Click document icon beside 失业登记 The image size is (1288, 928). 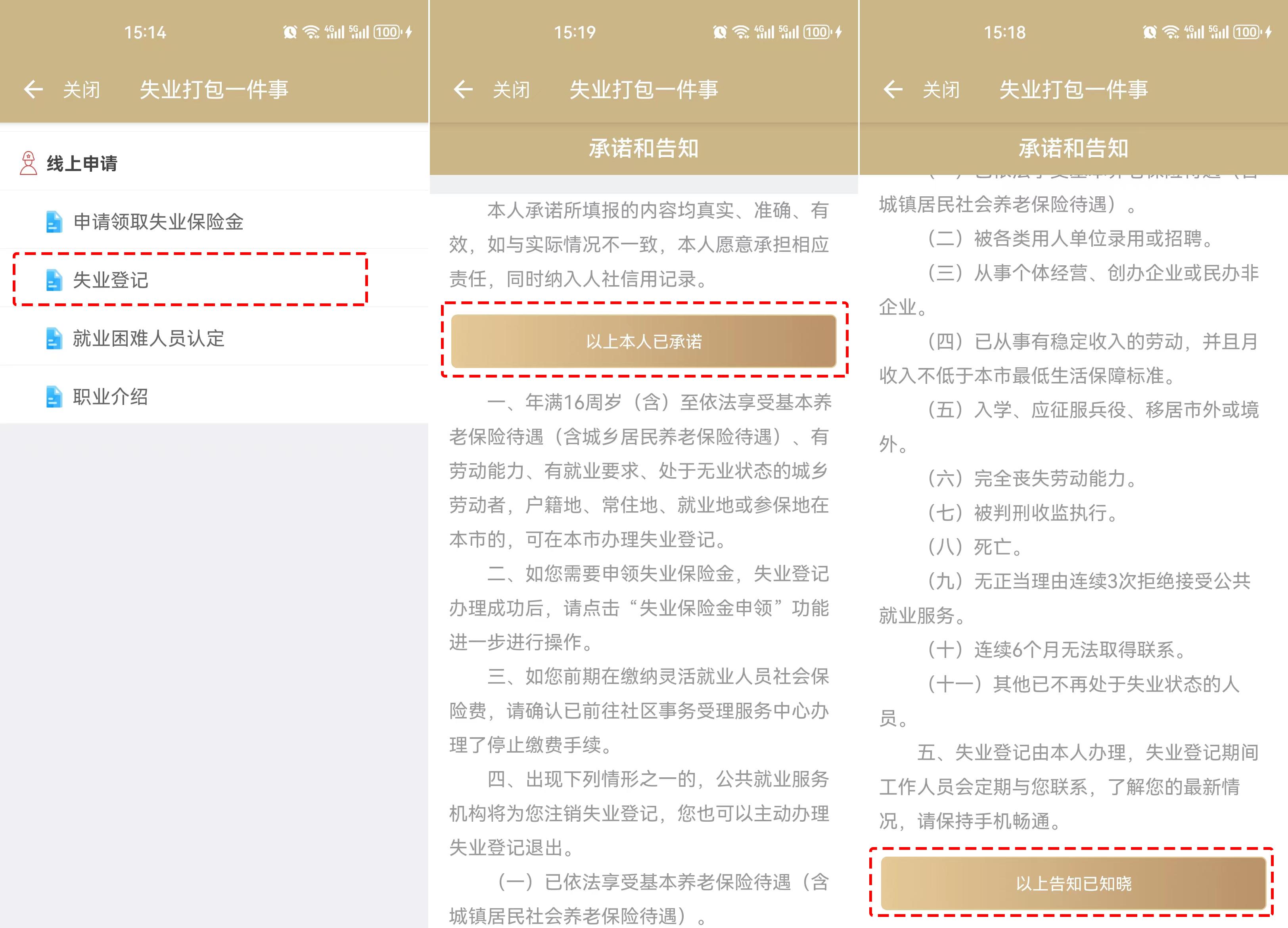point(54,280)
